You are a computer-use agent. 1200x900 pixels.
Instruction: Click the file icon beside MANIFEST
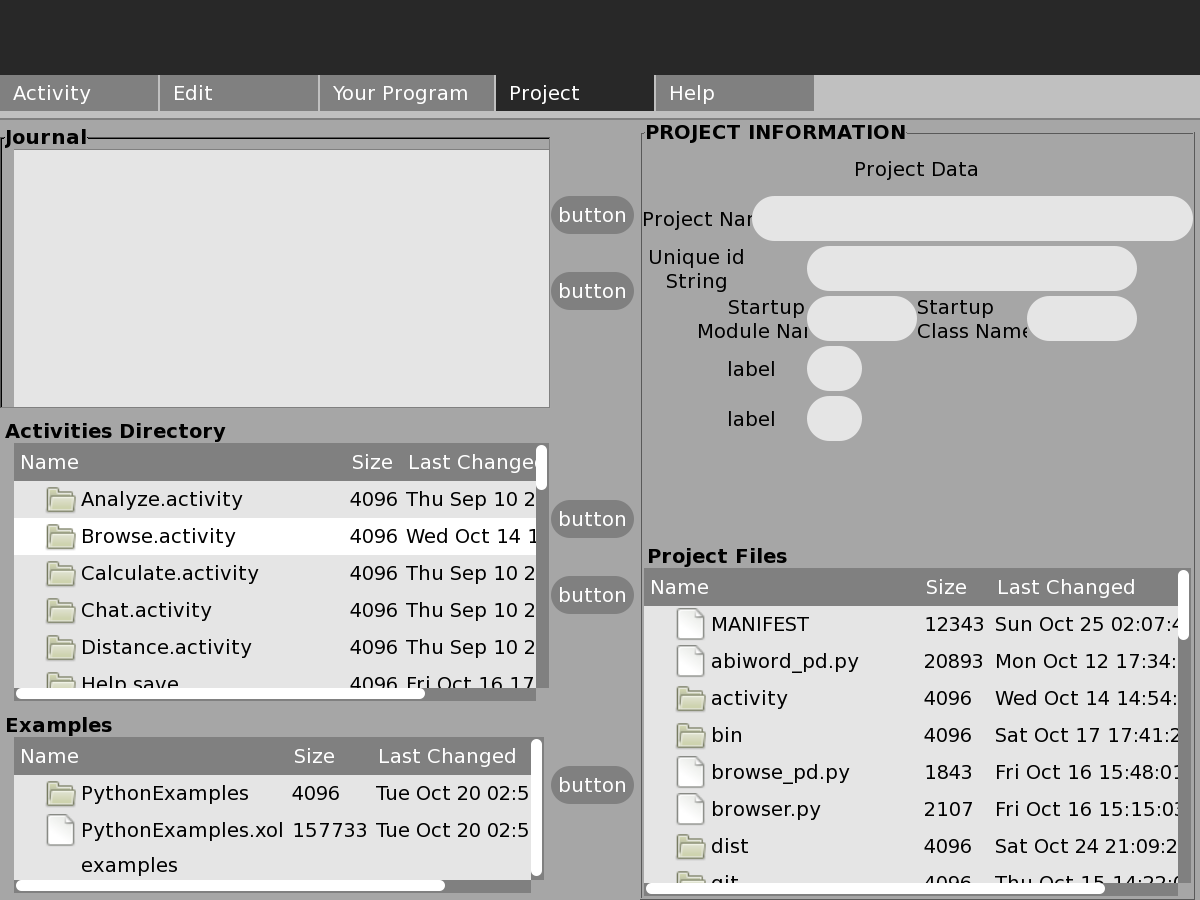tap(690, 625)
